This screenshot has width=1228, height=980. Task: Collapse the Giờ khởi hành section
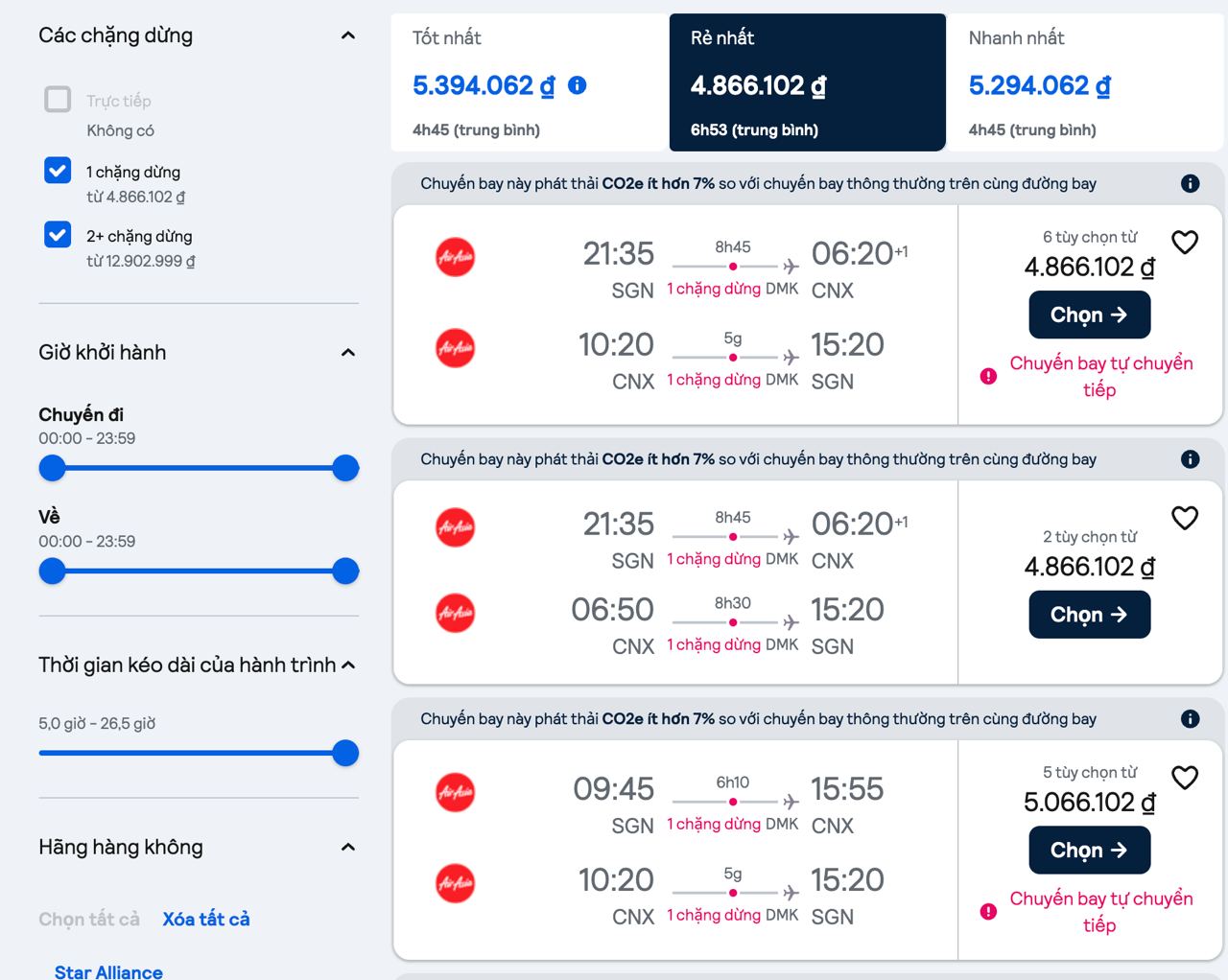coord(348,353)
